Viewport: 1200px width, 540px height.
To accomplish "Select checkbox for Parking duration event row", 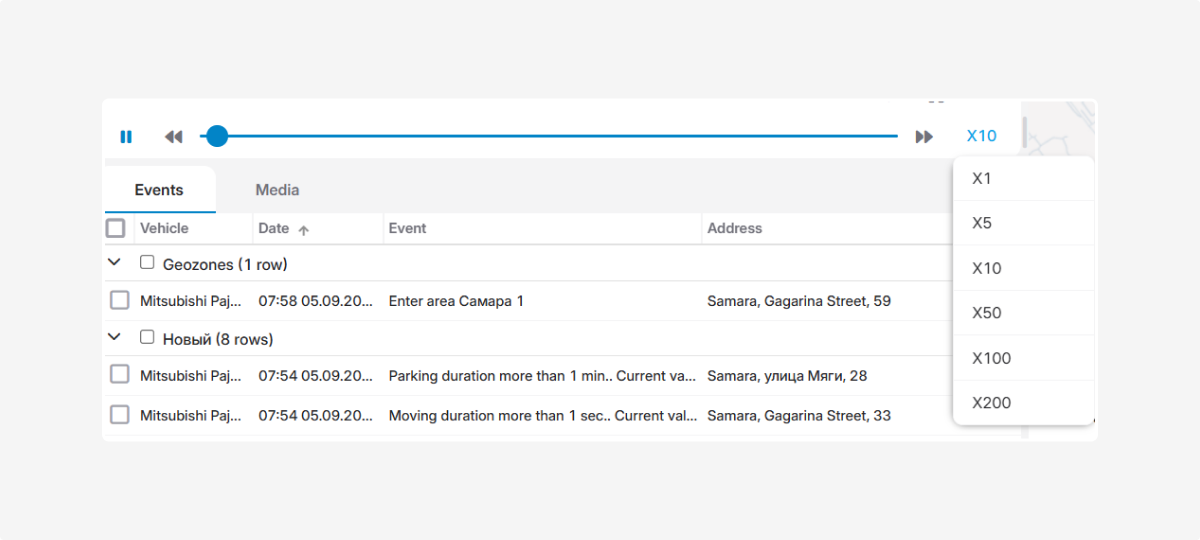I will (x=120, y=375).
